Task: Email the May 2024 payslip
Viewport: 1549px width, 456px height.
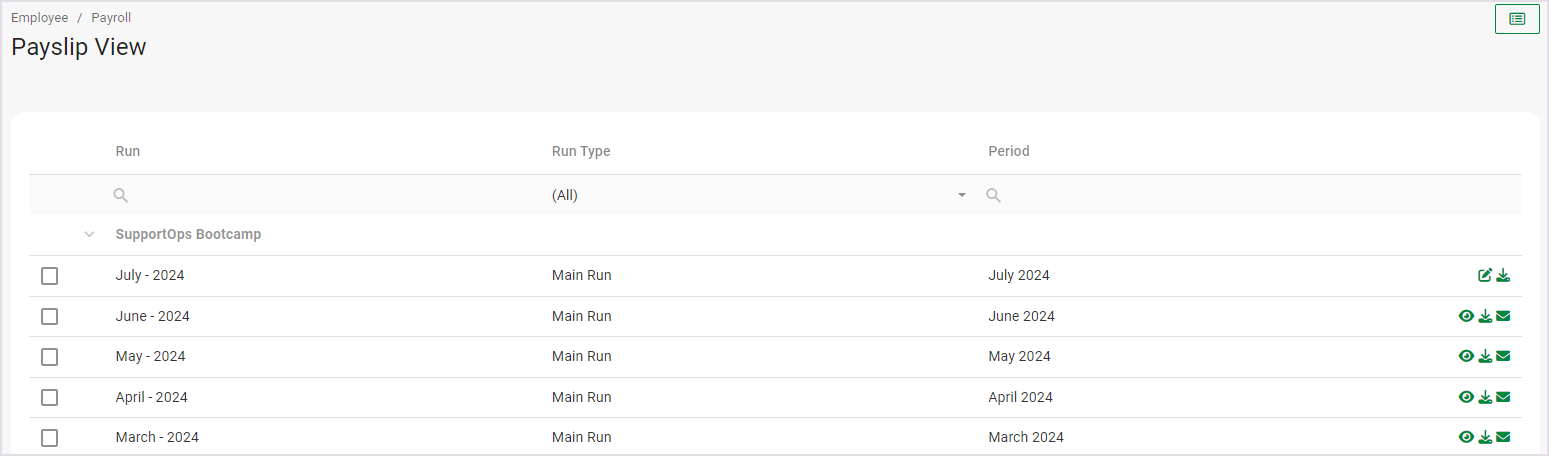Action: 1503,357
